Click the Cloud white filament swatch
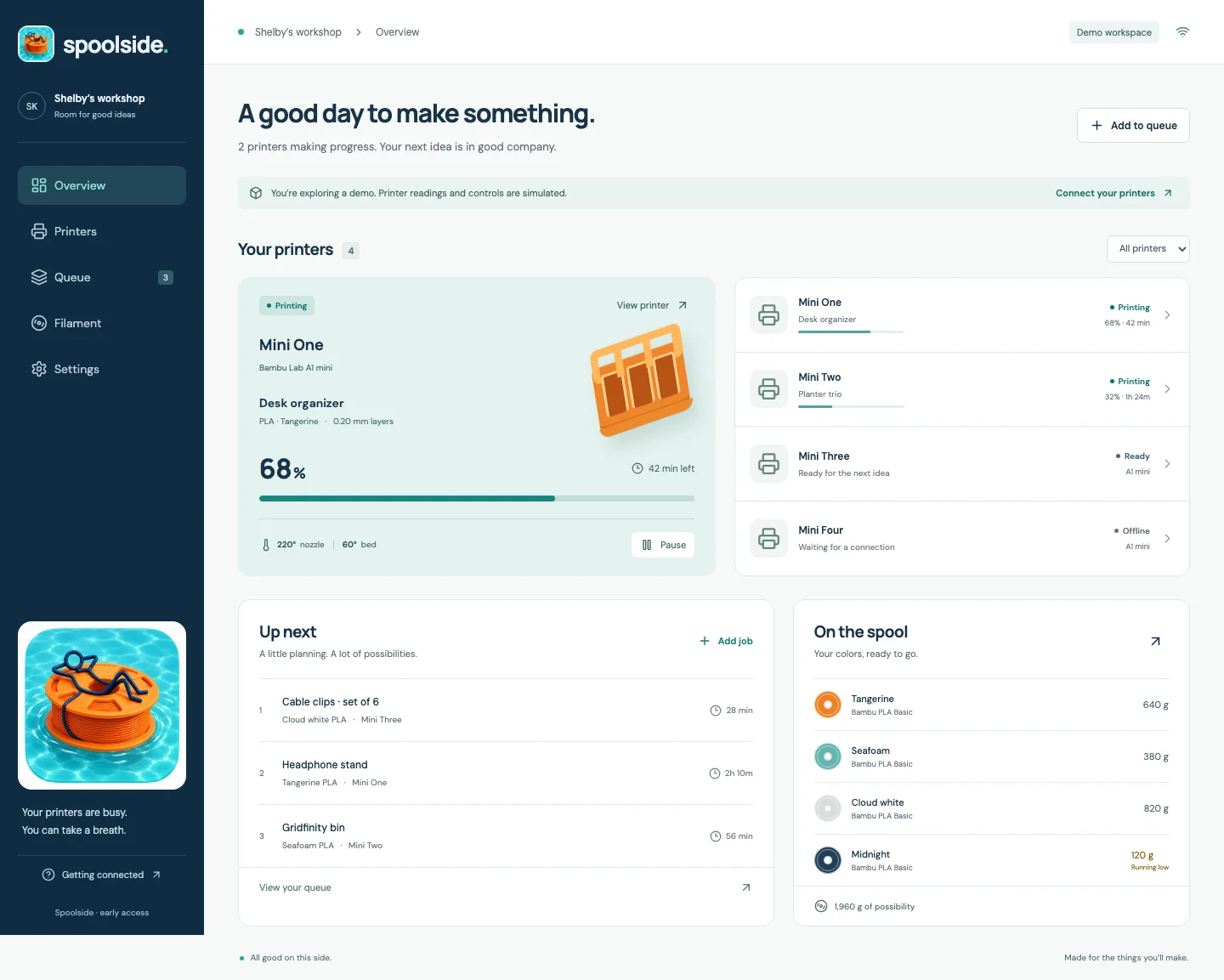 [828, 808]
